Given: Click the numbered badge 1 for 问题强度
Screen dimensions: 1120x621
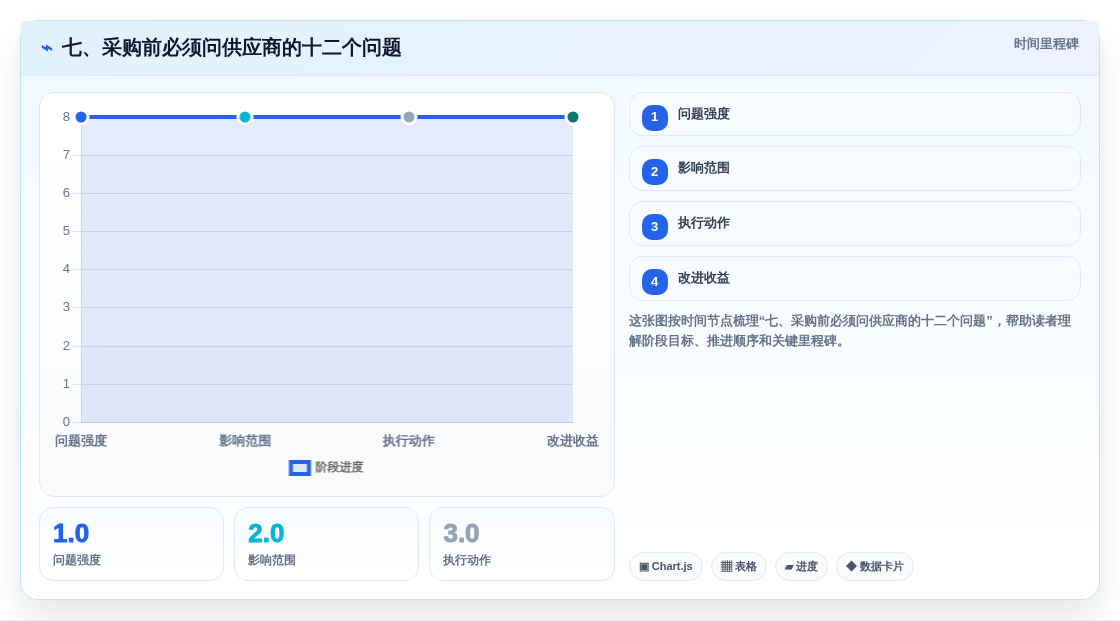Looking at the screenshot, I should [x=654, y=117].
